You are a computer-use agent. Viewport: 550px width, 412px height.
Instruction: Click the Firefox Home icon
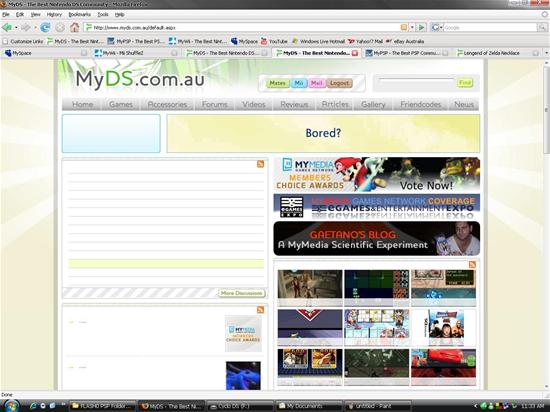(x=74, y=27)
